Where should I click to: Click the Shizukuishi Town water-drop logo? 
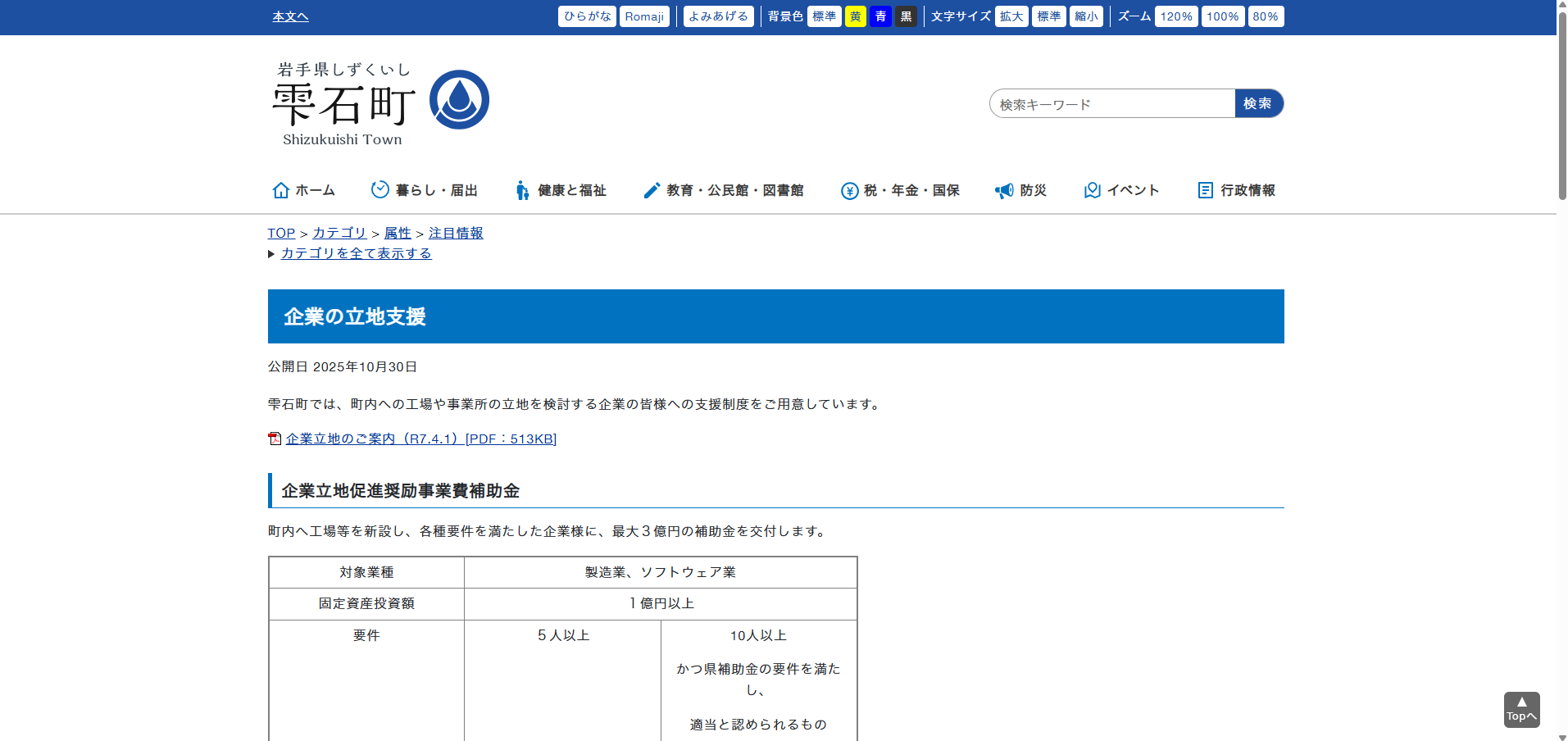click(x=459, y=99)
